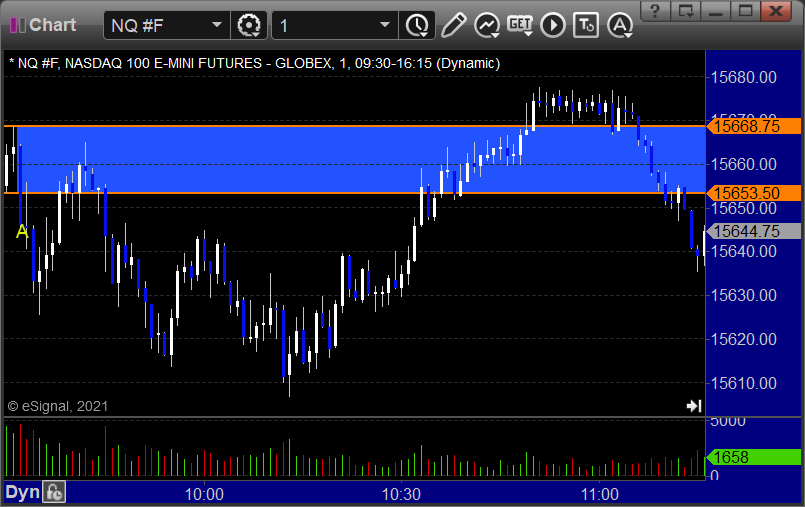
Task: Close the chart window
Action: (776, 11)
